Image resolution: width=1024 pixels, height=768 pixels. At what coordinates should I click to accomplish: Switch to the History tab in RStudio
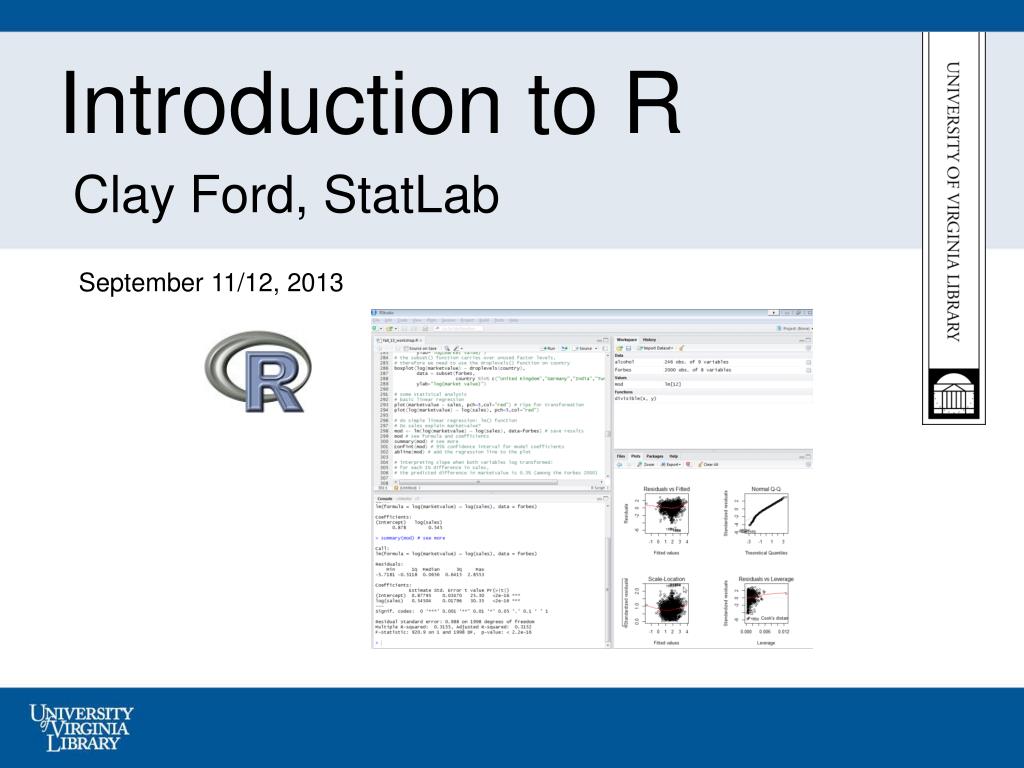[649, 340]
